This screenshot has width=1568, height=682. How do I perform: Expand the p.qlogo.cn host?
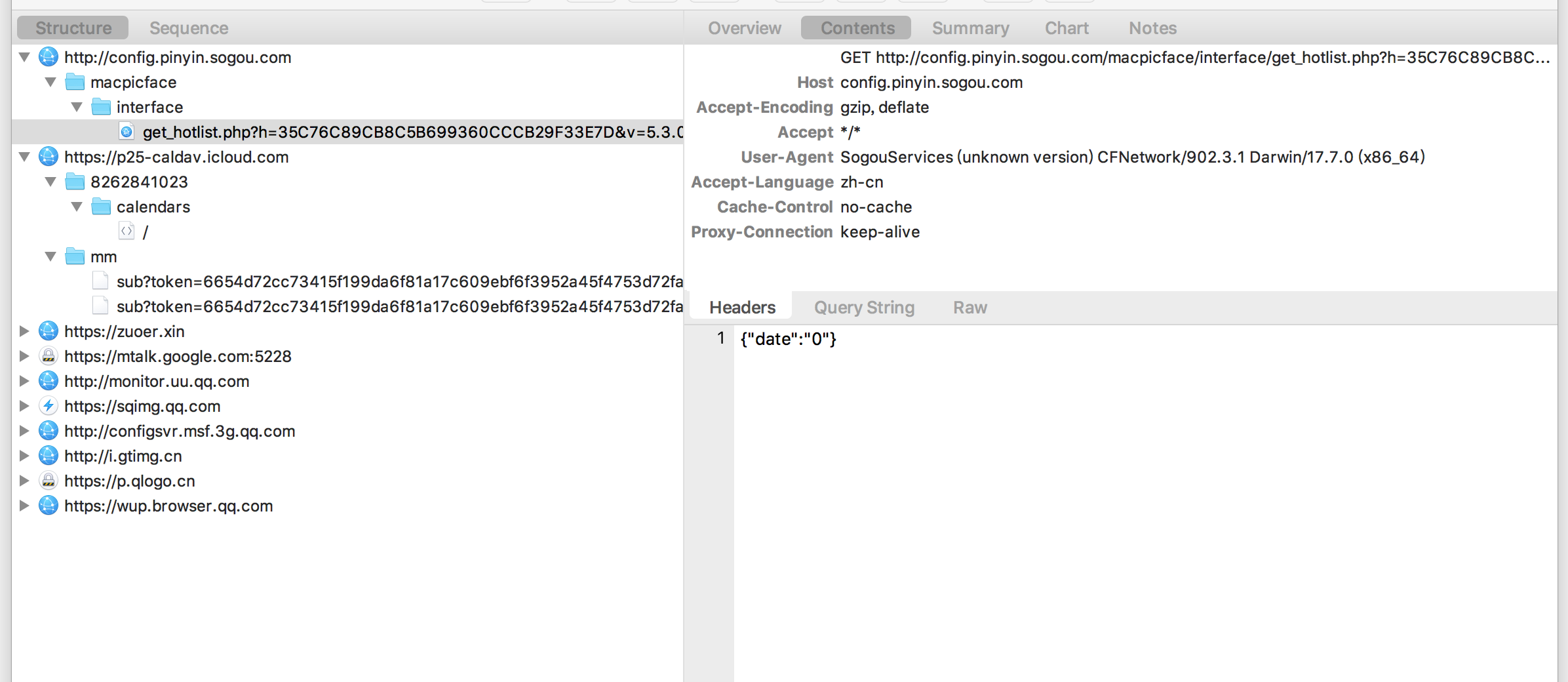point(24,481)
